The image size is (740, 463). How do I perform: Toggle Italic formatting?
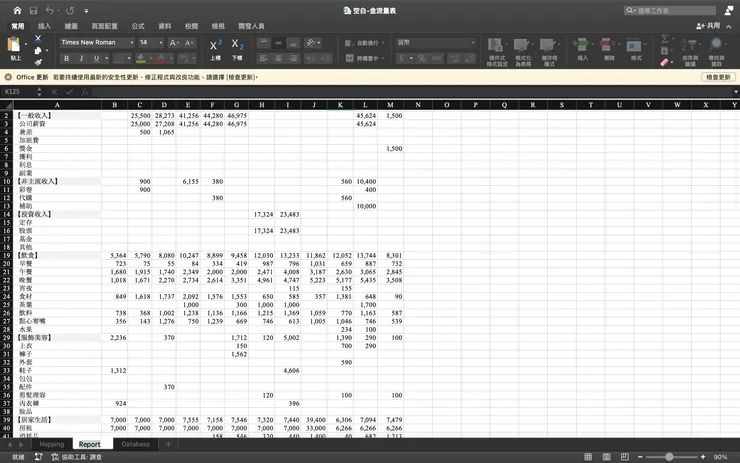click(x=80, y=59)
